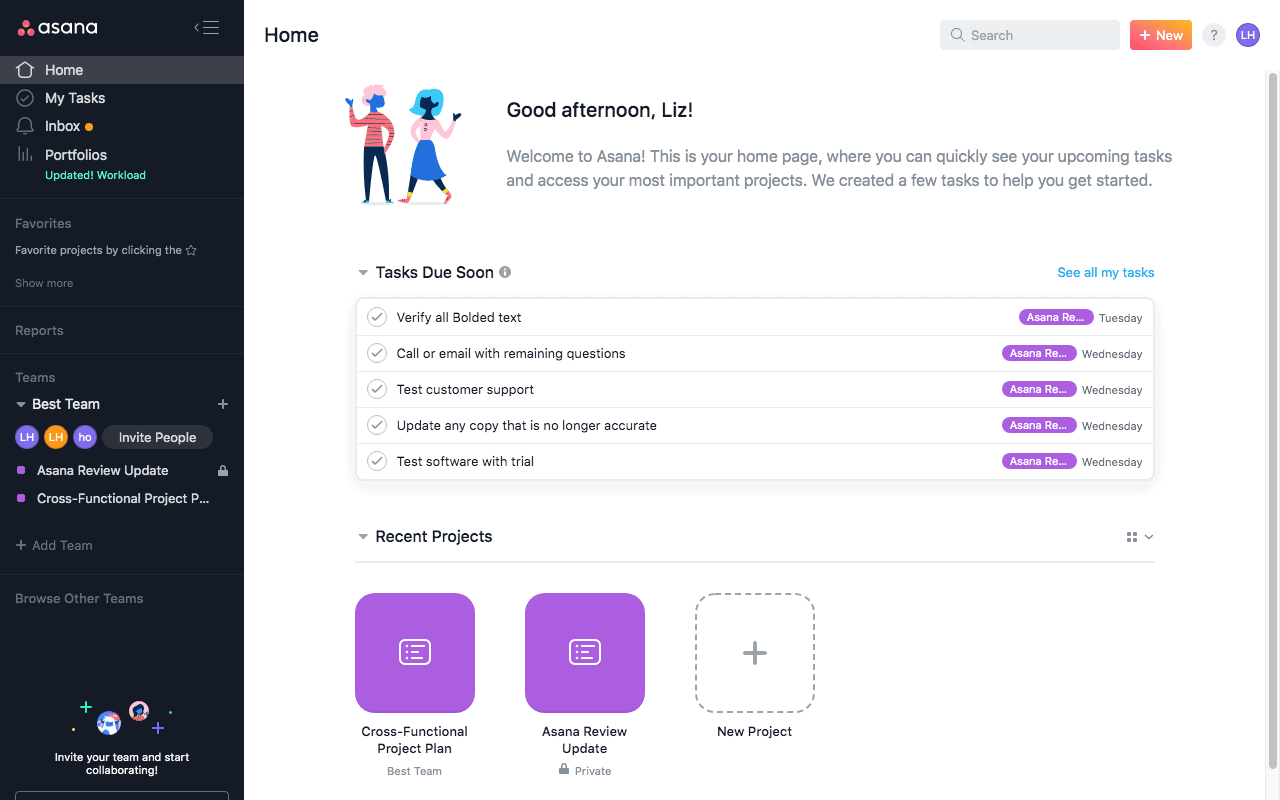Click the Search field
The width and height of the screenshot is (1280, 800).
[1030, 35]
